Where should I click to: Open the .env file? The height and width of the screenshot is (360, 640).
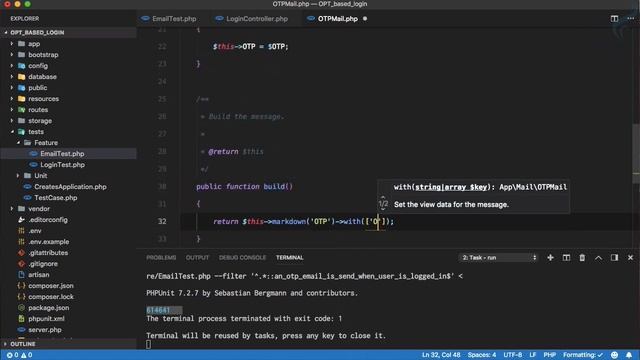click(x=35, y=231)
